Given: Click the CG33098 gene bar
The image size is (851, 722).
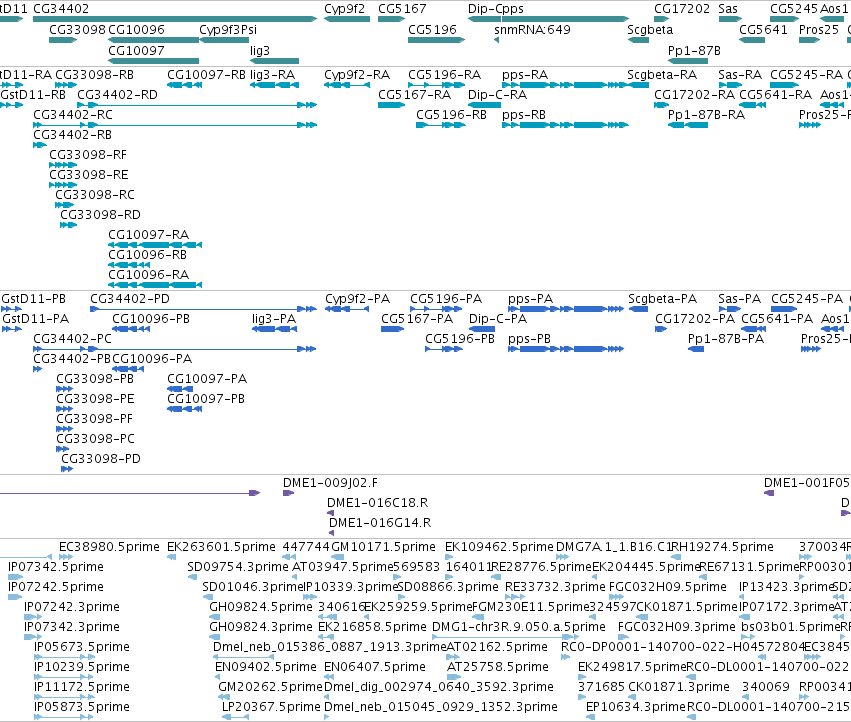Looking at the screenshot, I should tap(63, 40).
